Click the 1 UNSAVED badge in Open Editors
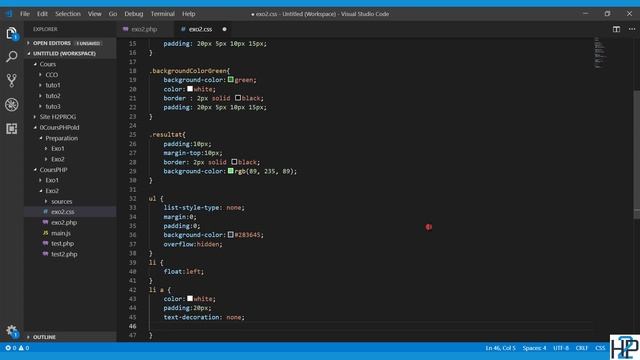Image resolution: width=640 pixels, height=360 pixels. tap(88, 43)
